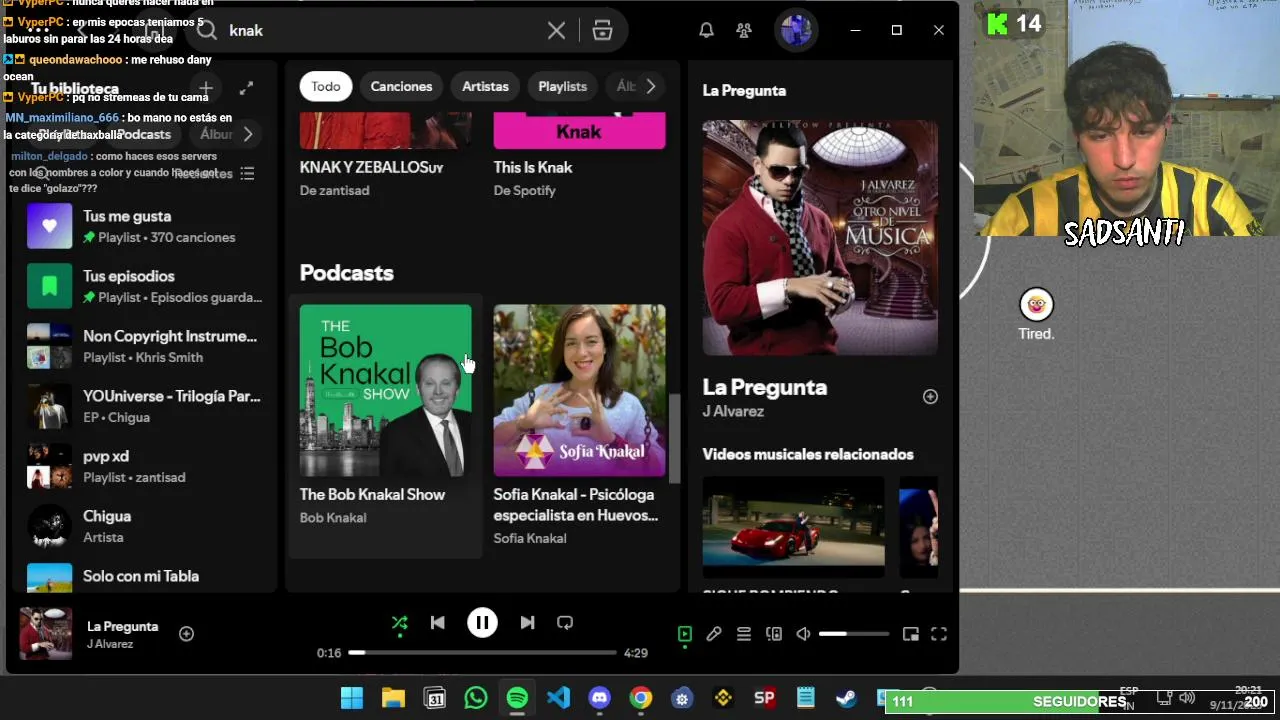Image resolution: width=1280 pixels, height=720 pixels.
Task: Filter library by Podcasts chip
Action: point(144,134)
